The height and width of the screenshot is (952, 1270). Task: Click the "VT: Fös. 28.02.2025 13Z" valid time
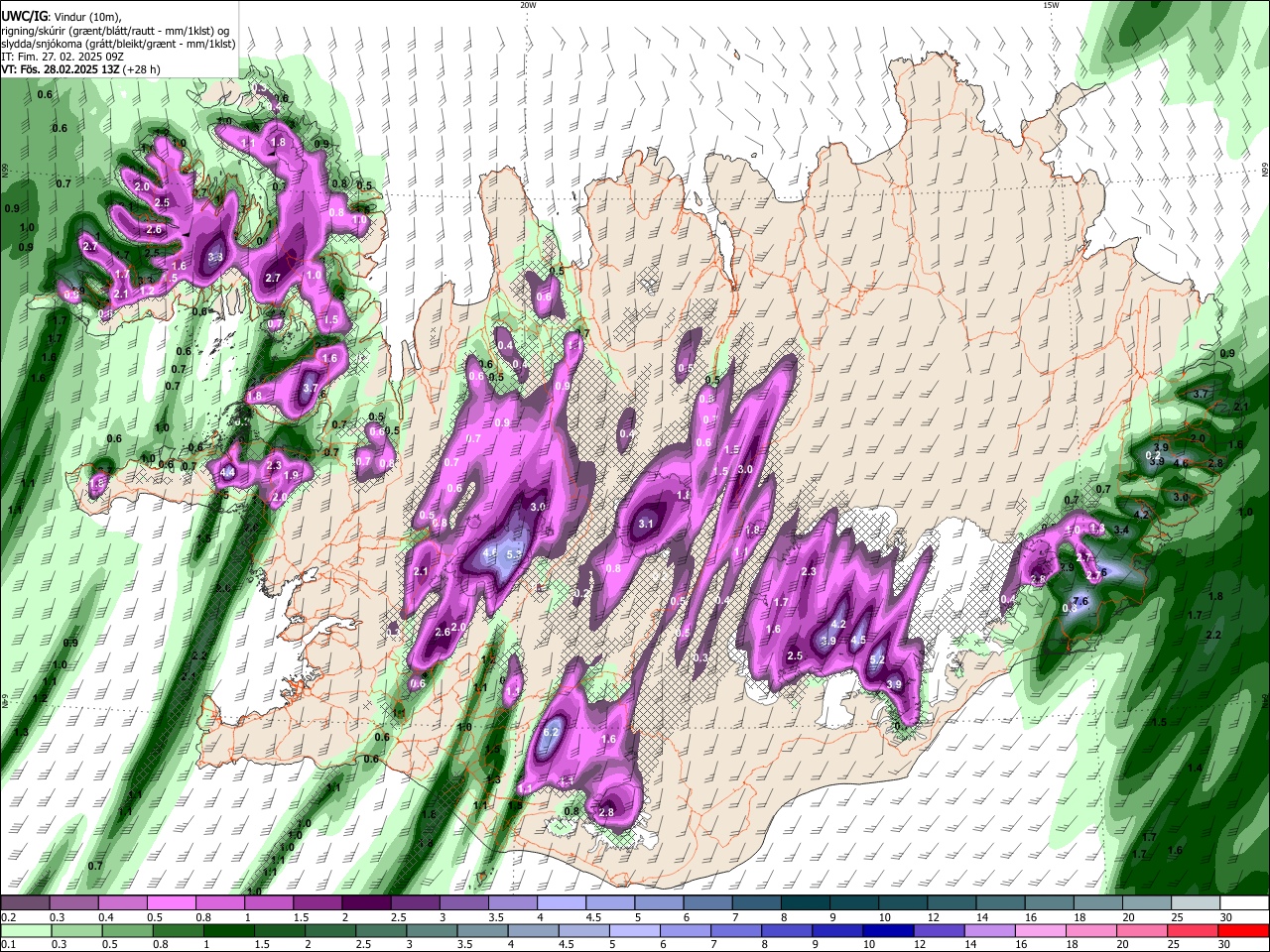(61, 69)
